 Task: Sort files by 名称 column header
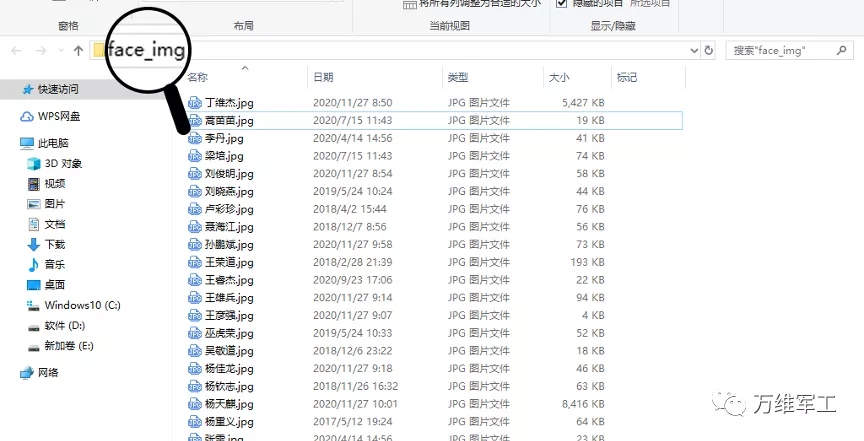coord(198,77)
